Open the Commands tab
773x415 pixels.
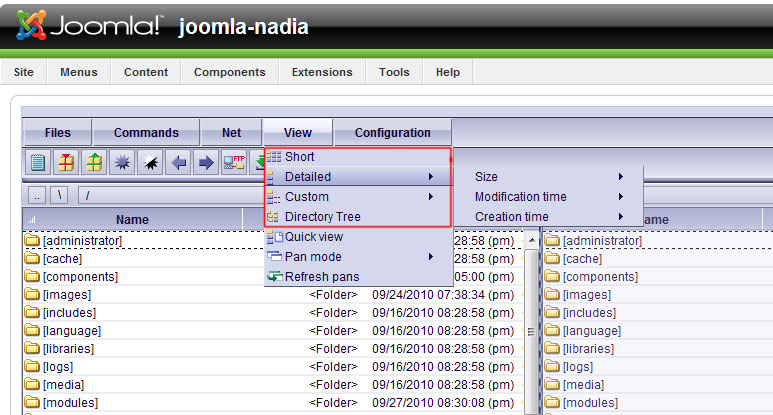[146, 133]
